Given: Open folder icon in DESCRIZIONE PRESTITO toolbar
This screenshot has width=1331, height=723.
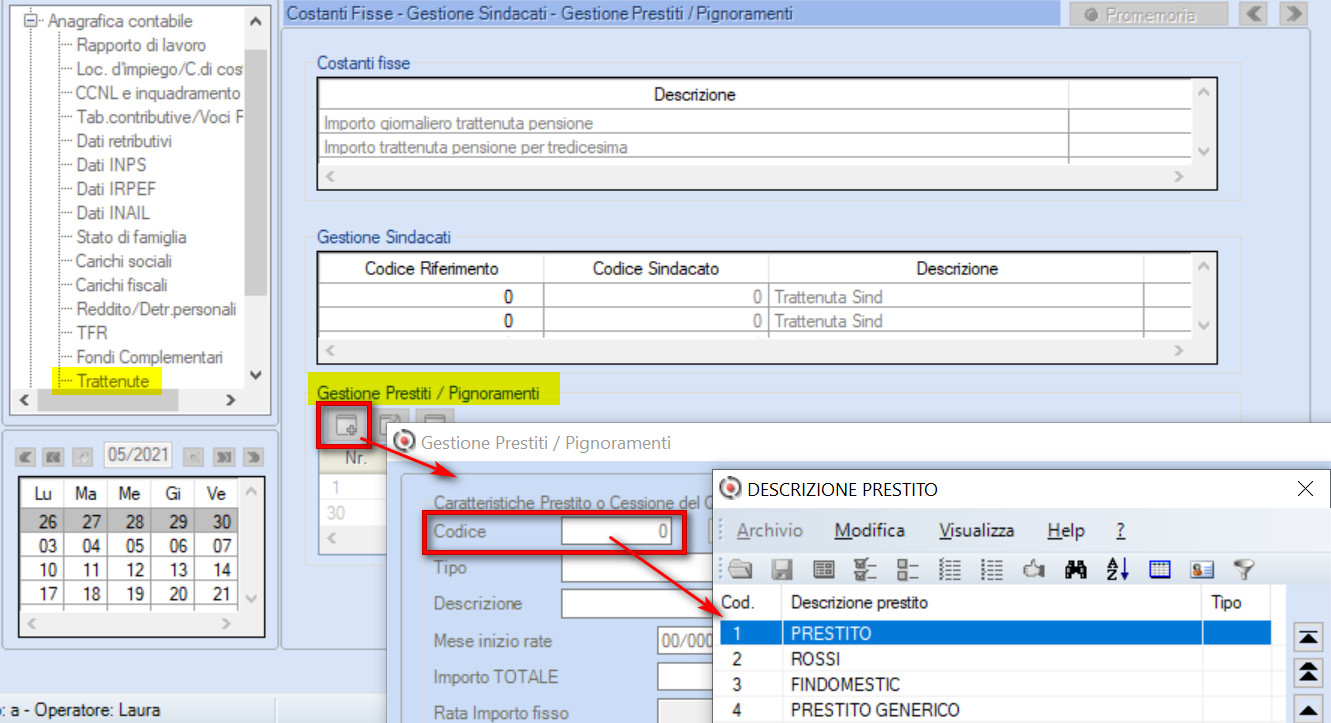Looking at the screenshot, I should click(x=739, y=570).
